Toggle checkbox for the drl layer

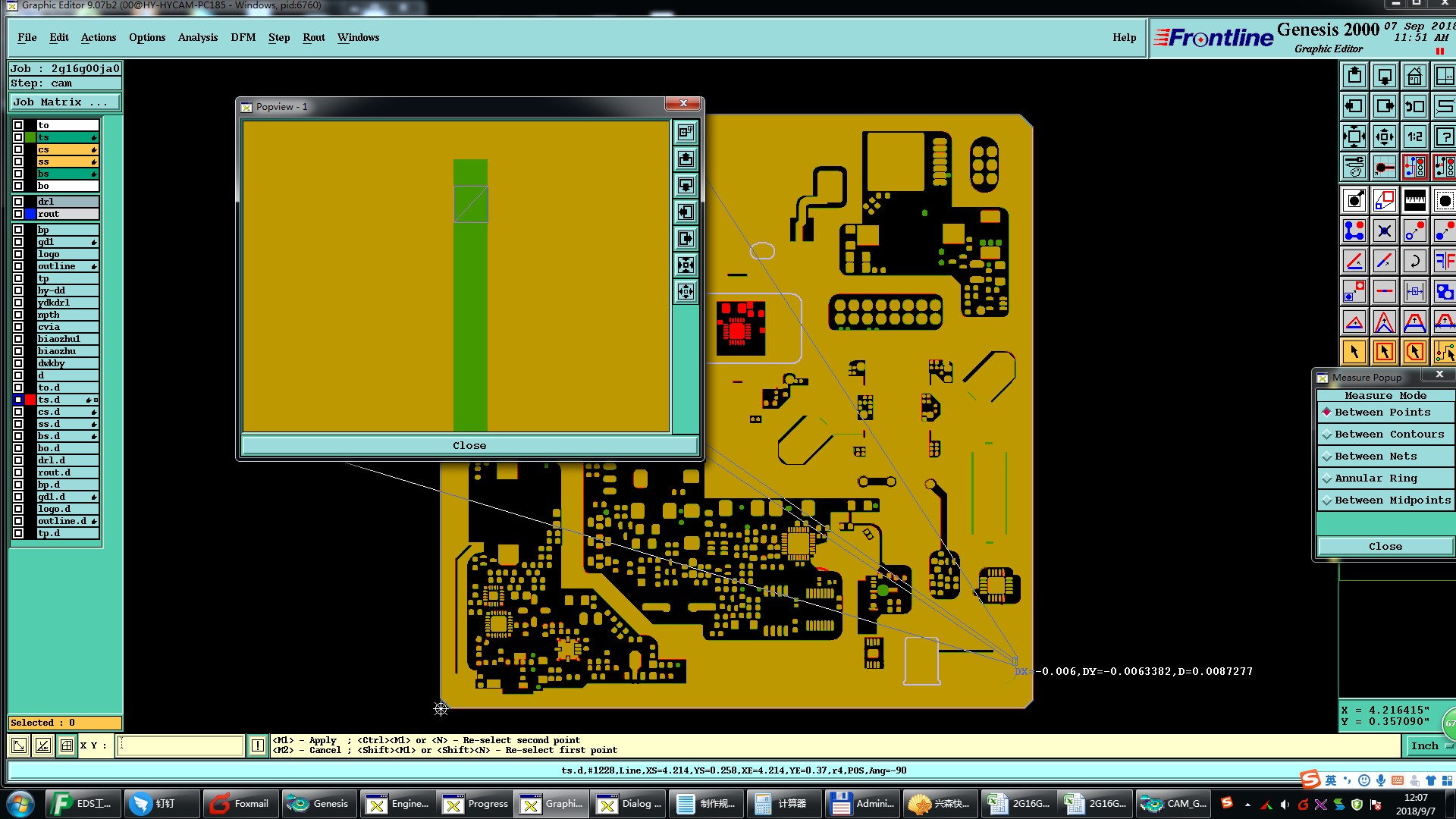[x=18, y=202]
